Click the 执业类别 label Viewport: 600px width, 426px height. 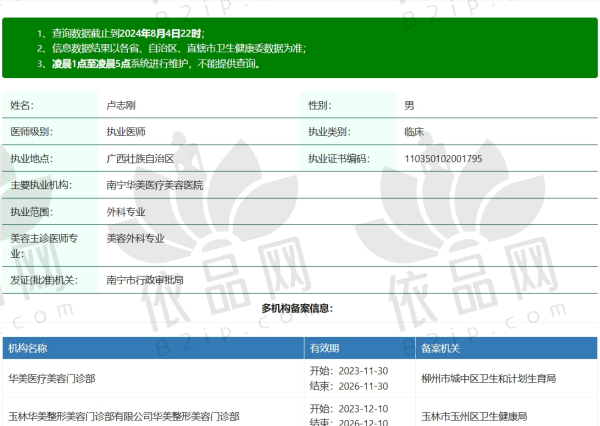(x=329, y=132)
